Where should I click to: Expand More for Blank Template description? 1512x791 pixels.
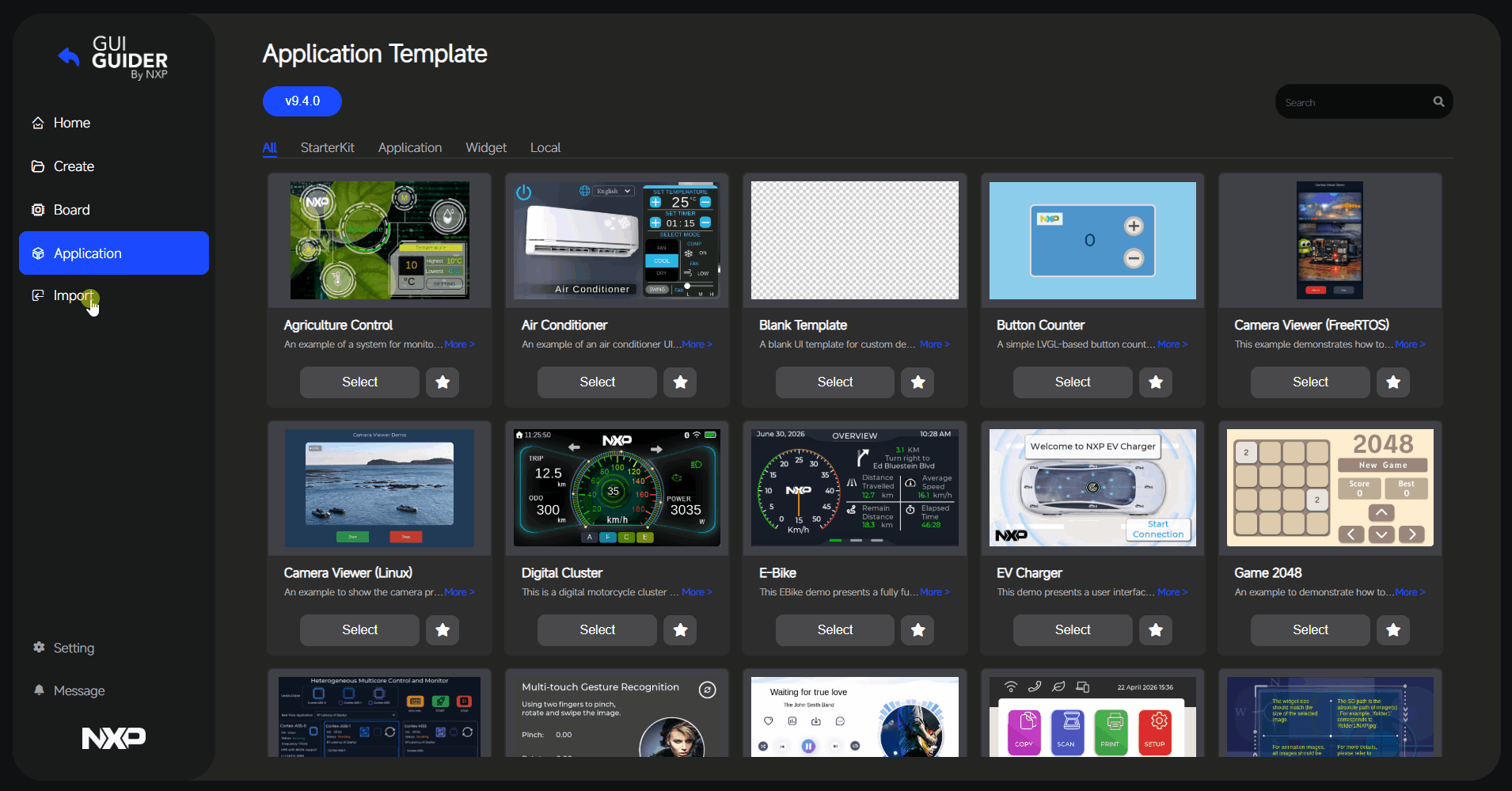click(x=934, y=344)
